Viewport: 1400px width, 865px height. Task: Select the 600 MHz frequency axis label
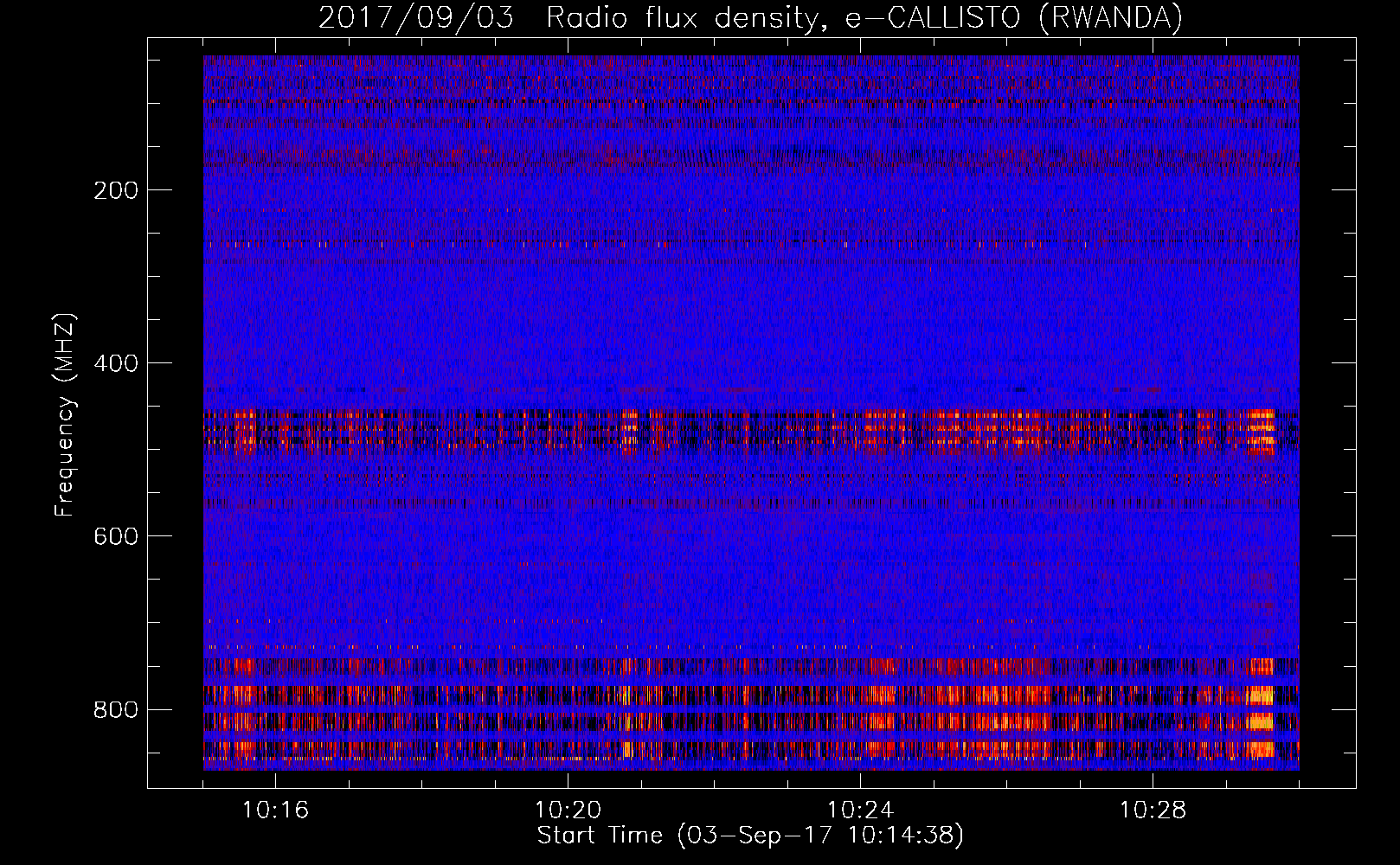coord(116,536)
